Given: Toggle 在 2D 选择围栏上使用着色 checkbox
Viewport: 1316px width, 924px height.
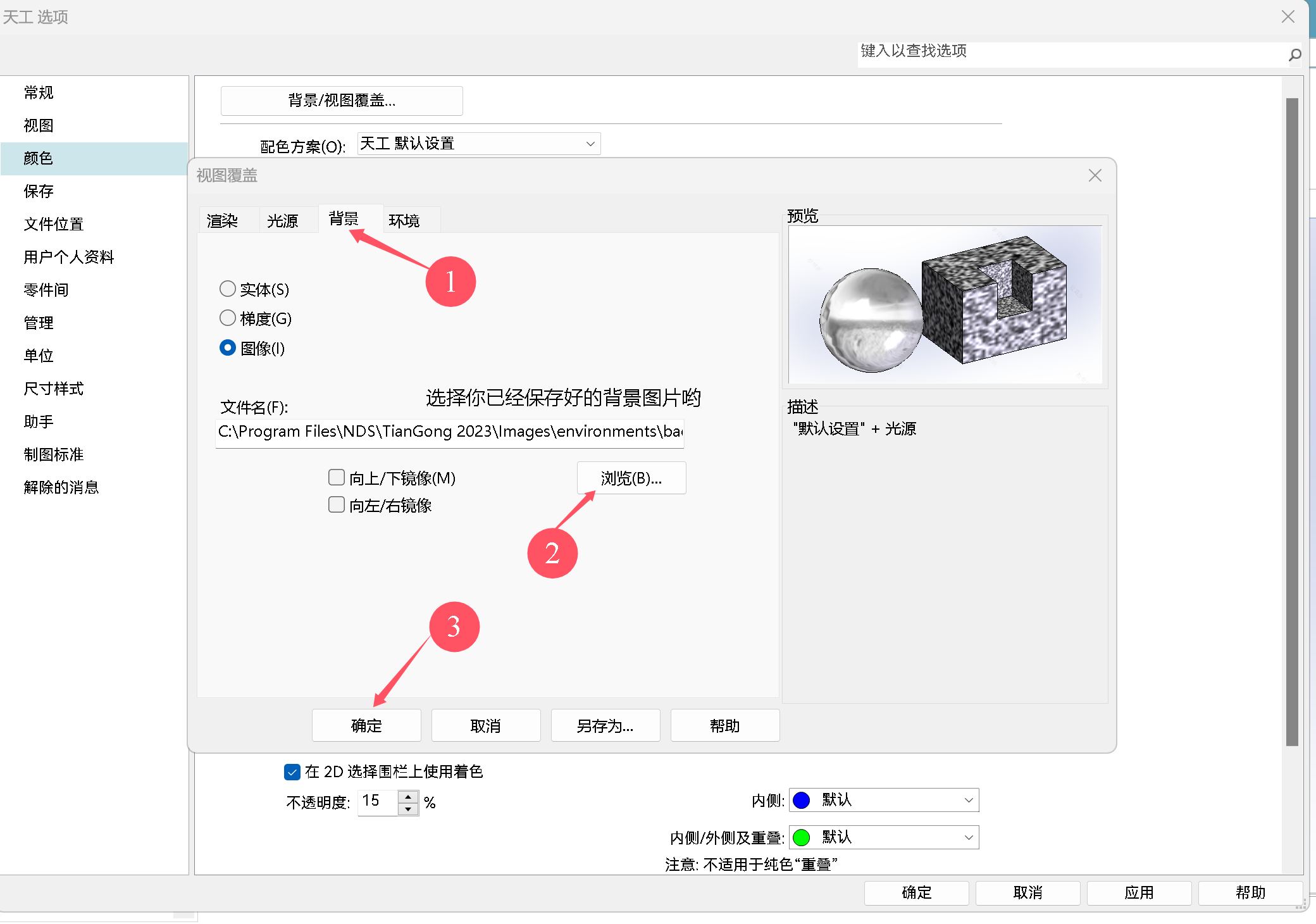Looking at the screenshot, I should pos(292,772).
